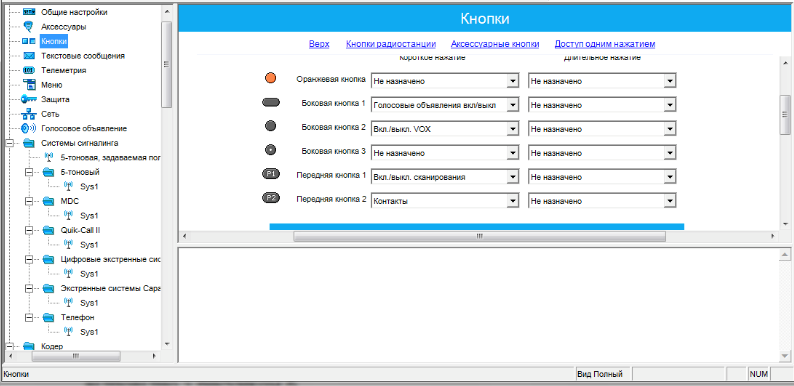The width and height of the screenshot is (794, 386).
Task: Open Боковая кнопка 3 long press dropdown
Action: click(x=670, y=153)
